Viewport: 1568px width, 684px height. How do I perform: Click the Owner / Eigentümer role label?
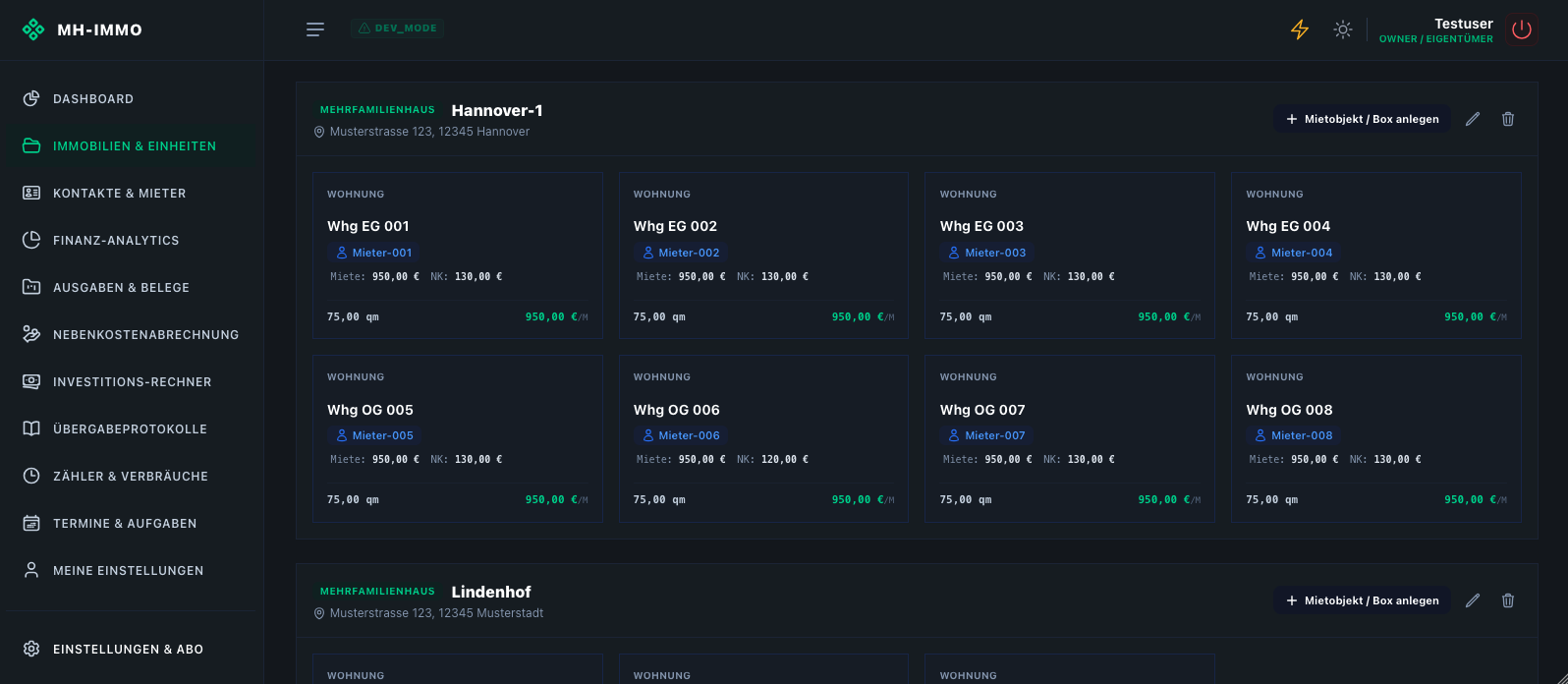tap(1436, 39)
